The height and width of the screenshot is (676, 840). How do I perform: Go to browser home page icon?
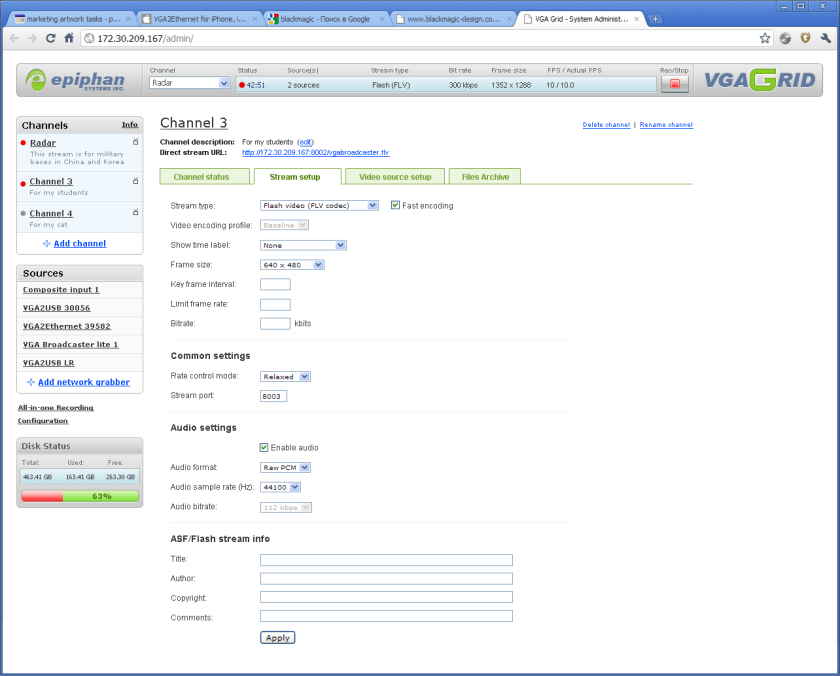(69, 38)
